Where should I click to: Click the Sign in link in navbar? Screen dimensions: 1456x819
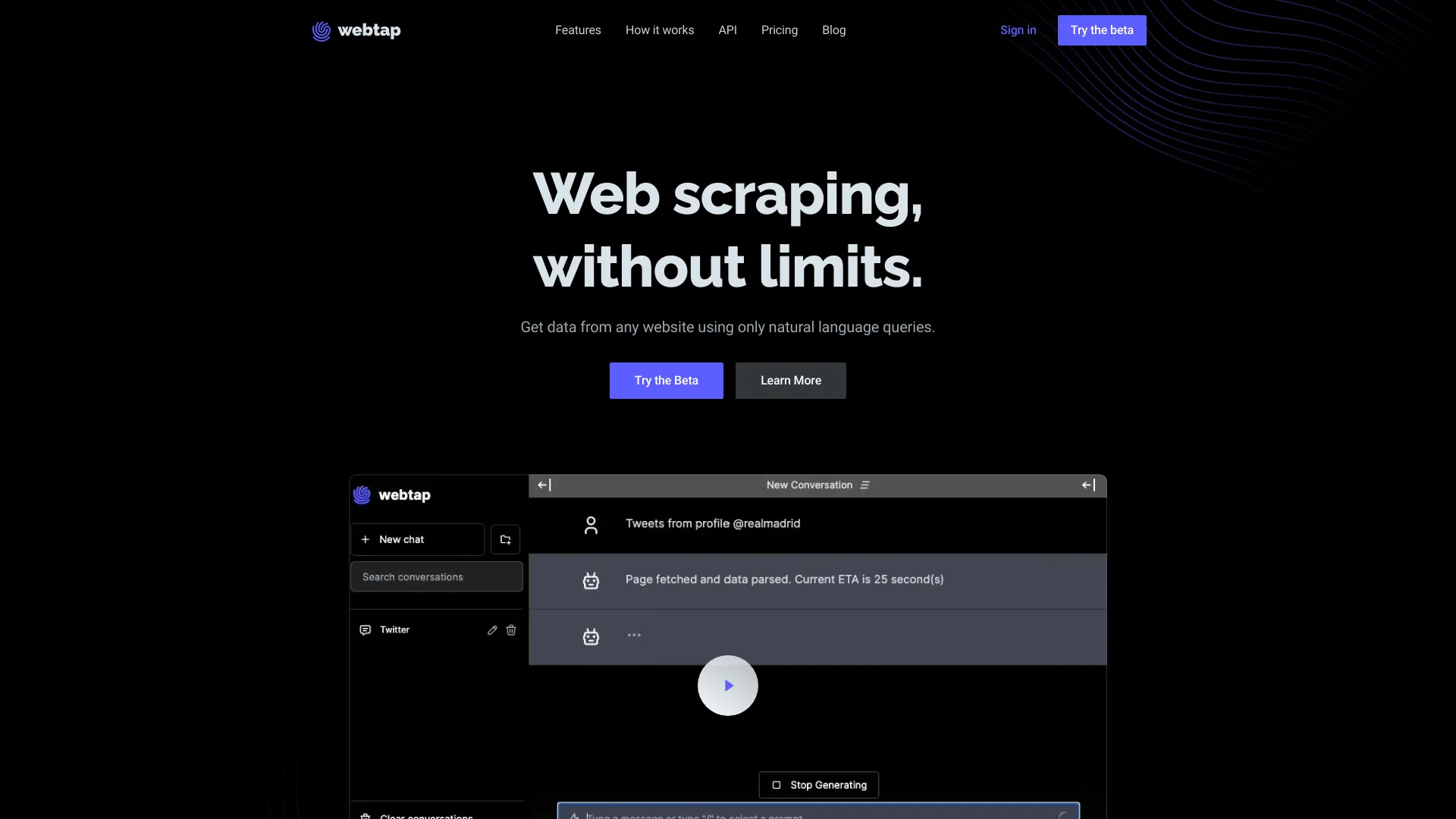click(x=1018, y=30)
